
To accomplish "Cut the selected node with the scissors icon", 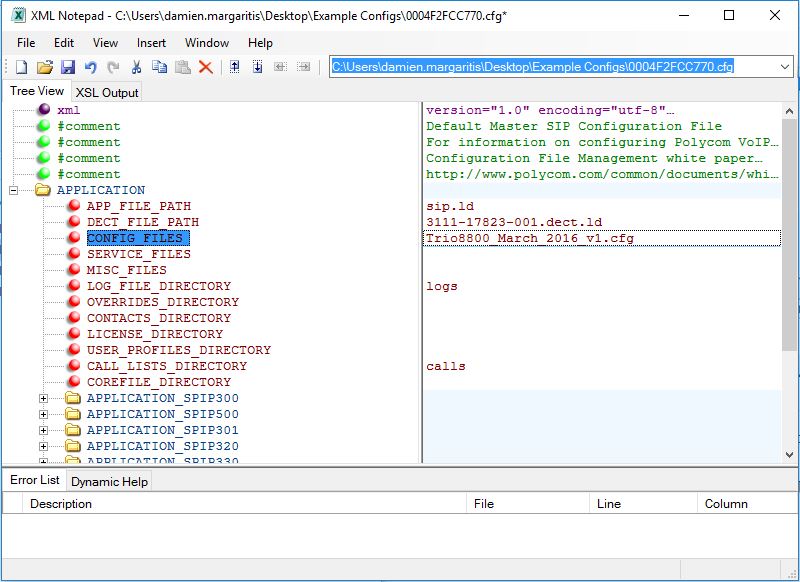I will click(x=136, y=67).
